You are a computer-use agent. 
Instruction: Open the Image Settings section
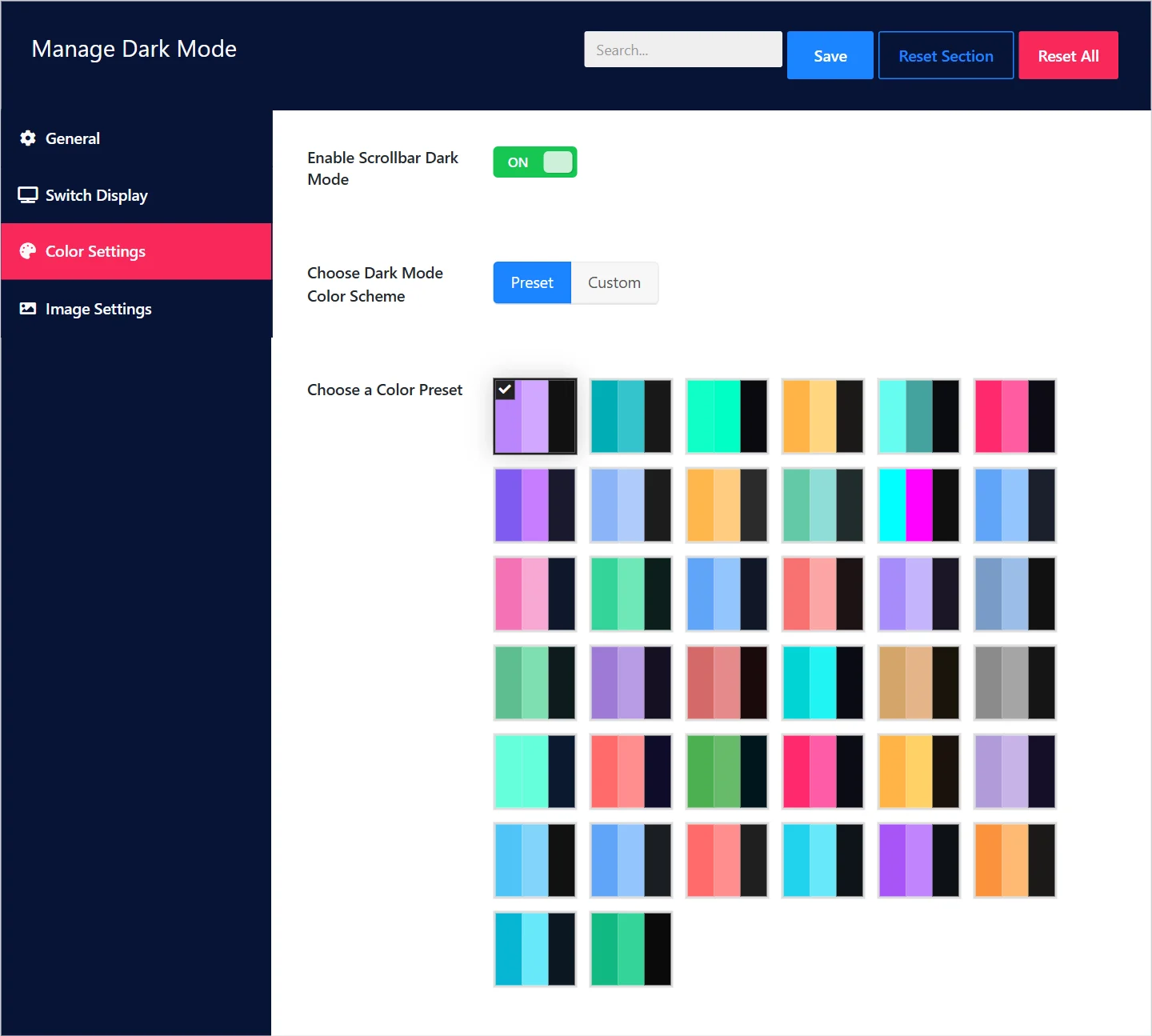pyautogui.click(x=137, y=309)
